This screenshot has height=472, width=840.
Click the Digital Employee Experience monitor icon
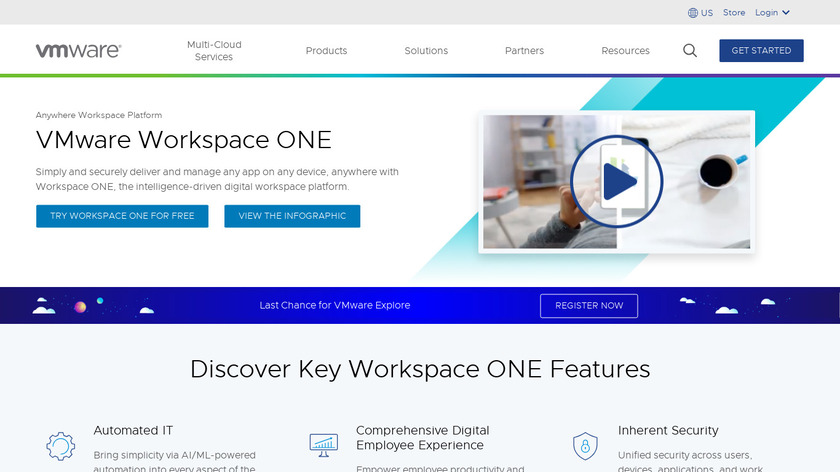[x=324, y=445]
